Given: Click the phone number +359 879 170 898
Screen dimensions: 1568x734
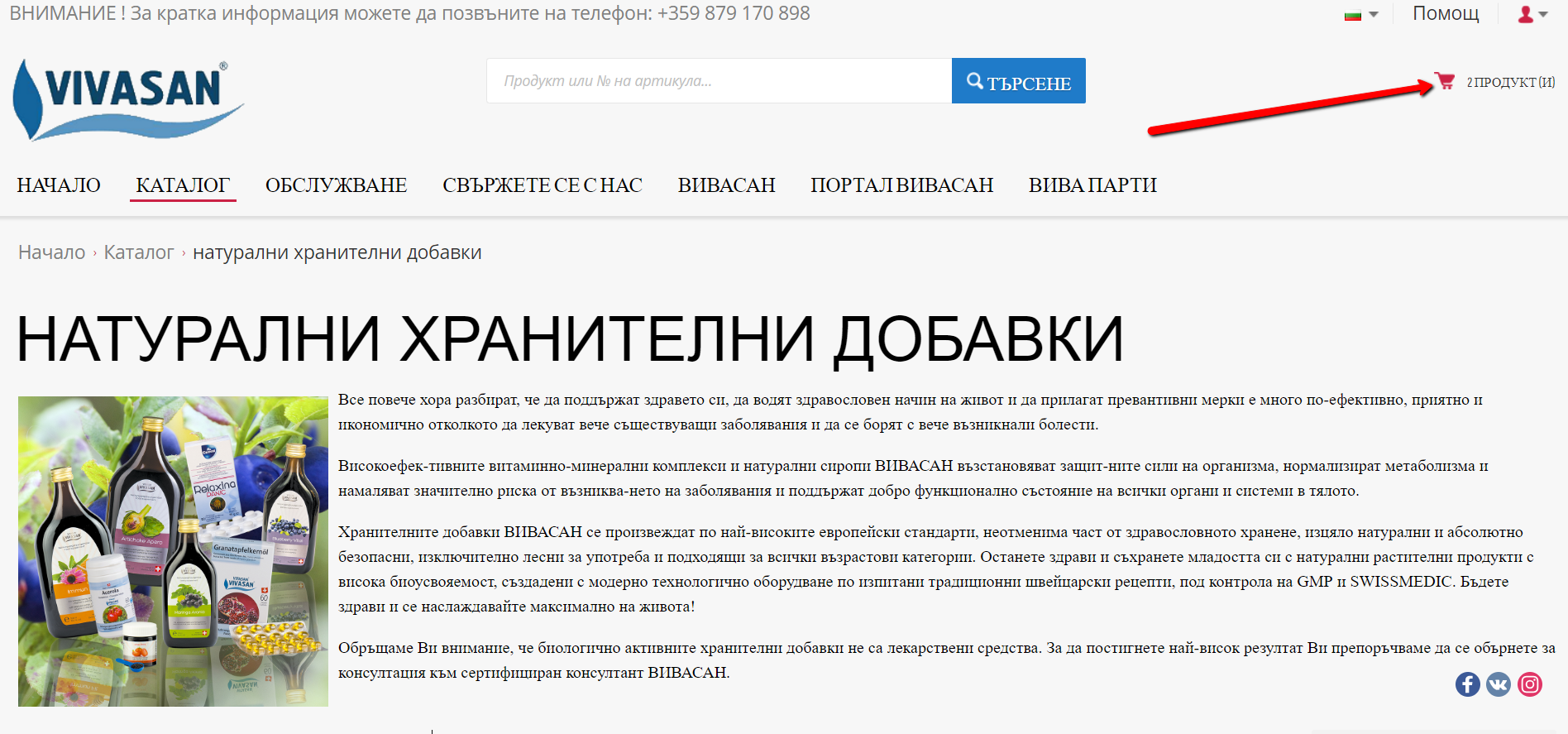Looking at the screenshot, I should [734, 13].
